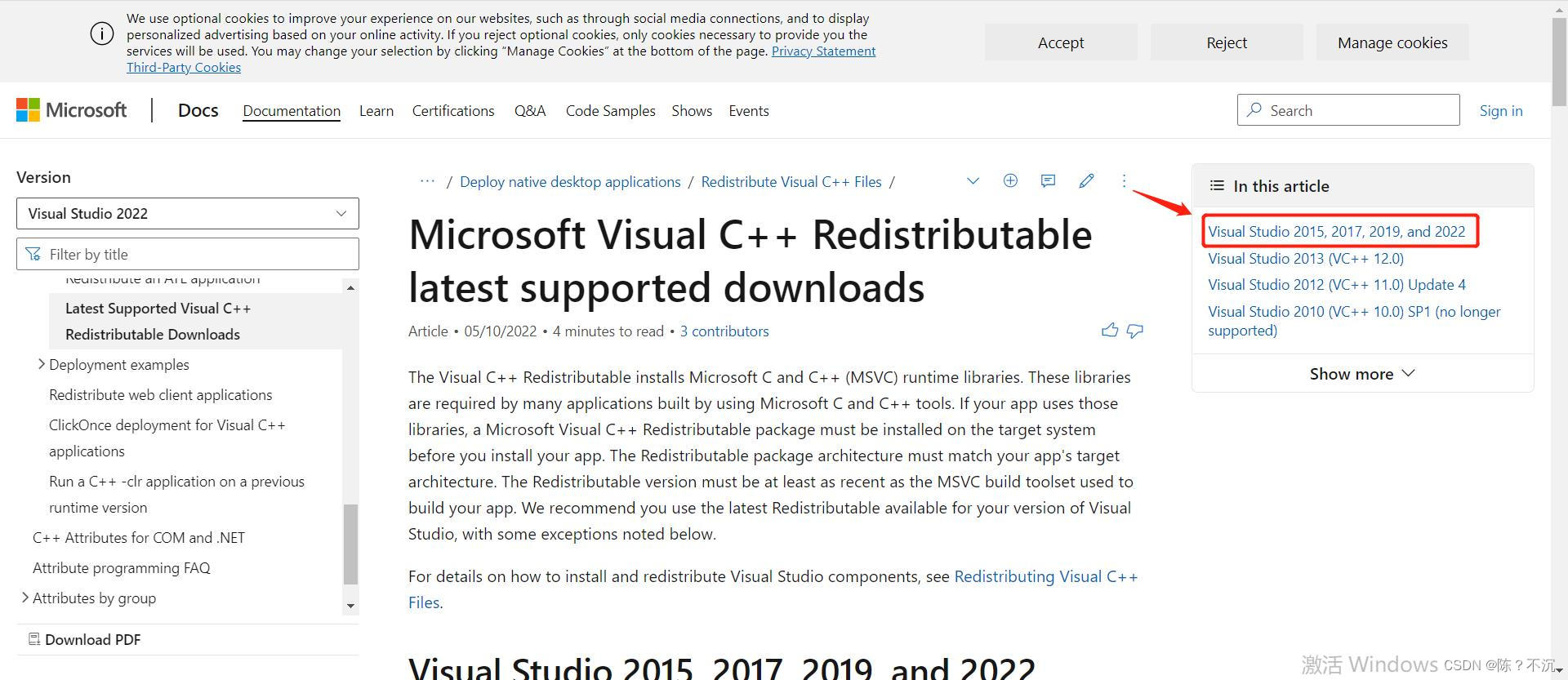This screenshot has height=680, width=1568.
Task: Click the Microsoft logo
Action: click(x=71, y=110)
